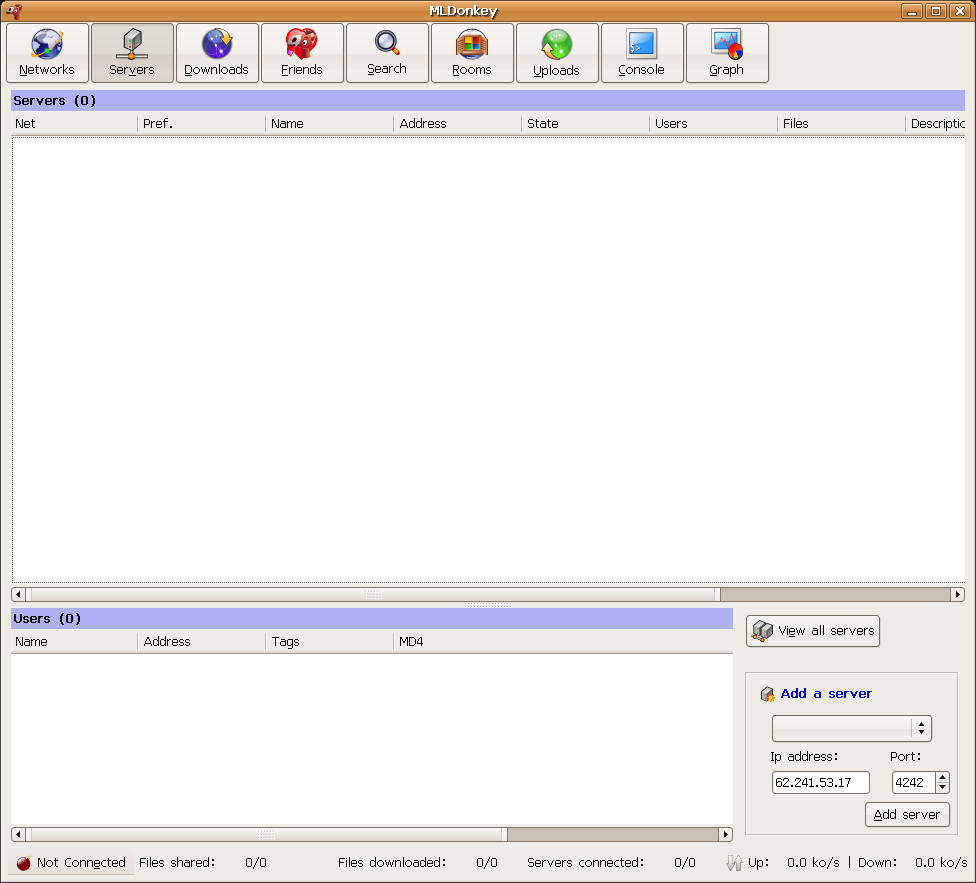976x883 pixels.
Task: Sort servers by State column
Action: pyautogui.click(x=586, y=124)
